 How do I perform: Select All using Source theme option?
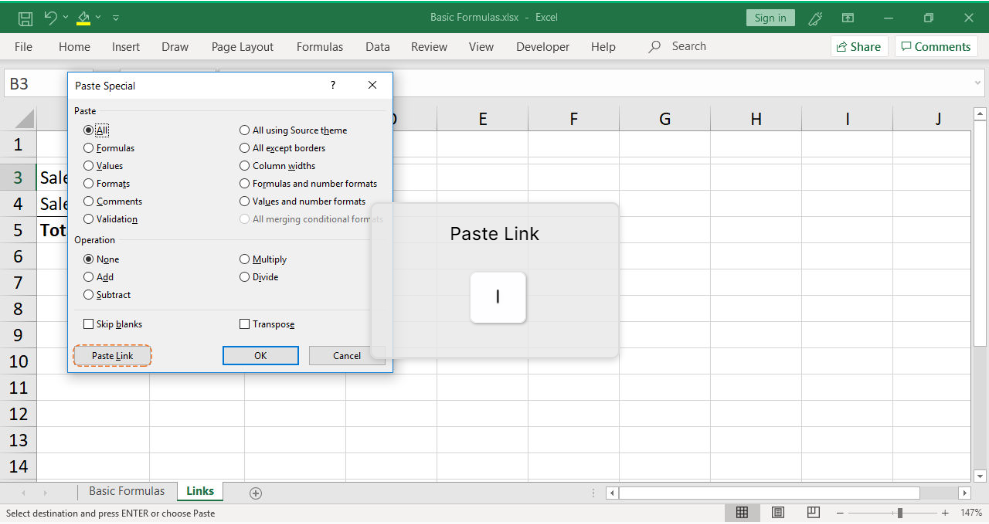[x=293, y=130]
